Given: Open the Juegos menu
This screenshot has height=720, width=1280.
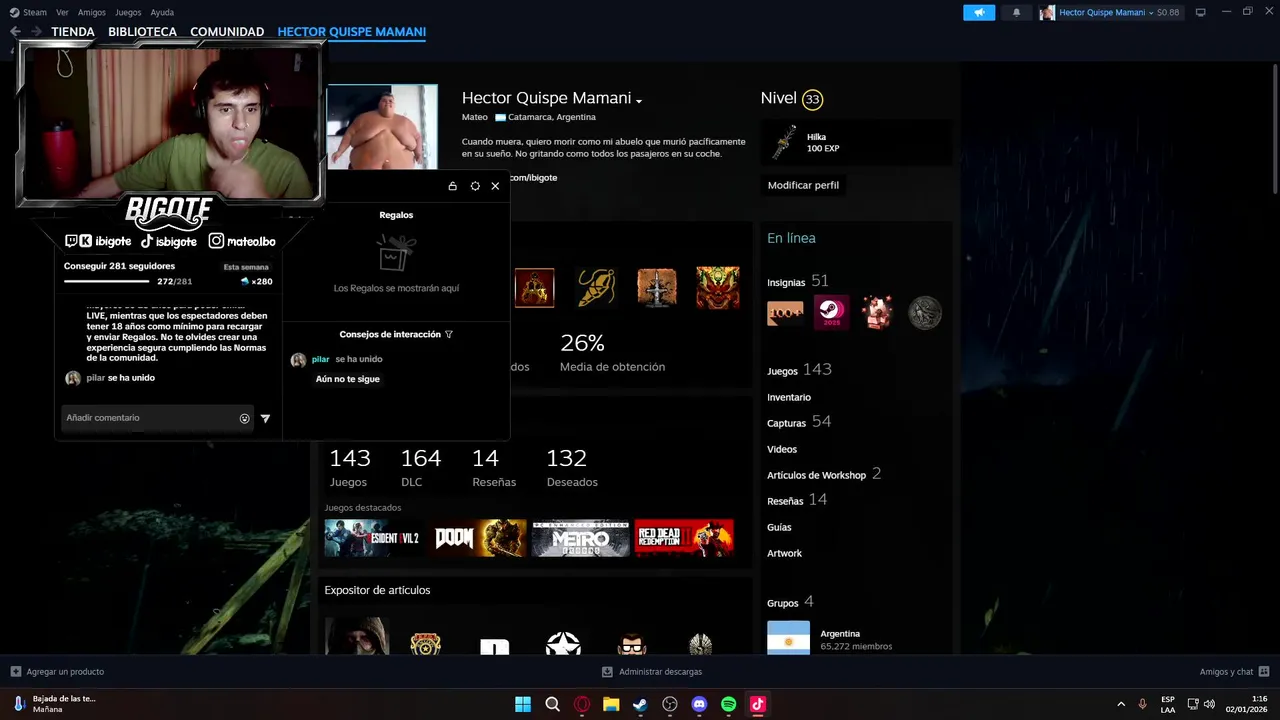Looking at the screenshot, I should point(128,12).
